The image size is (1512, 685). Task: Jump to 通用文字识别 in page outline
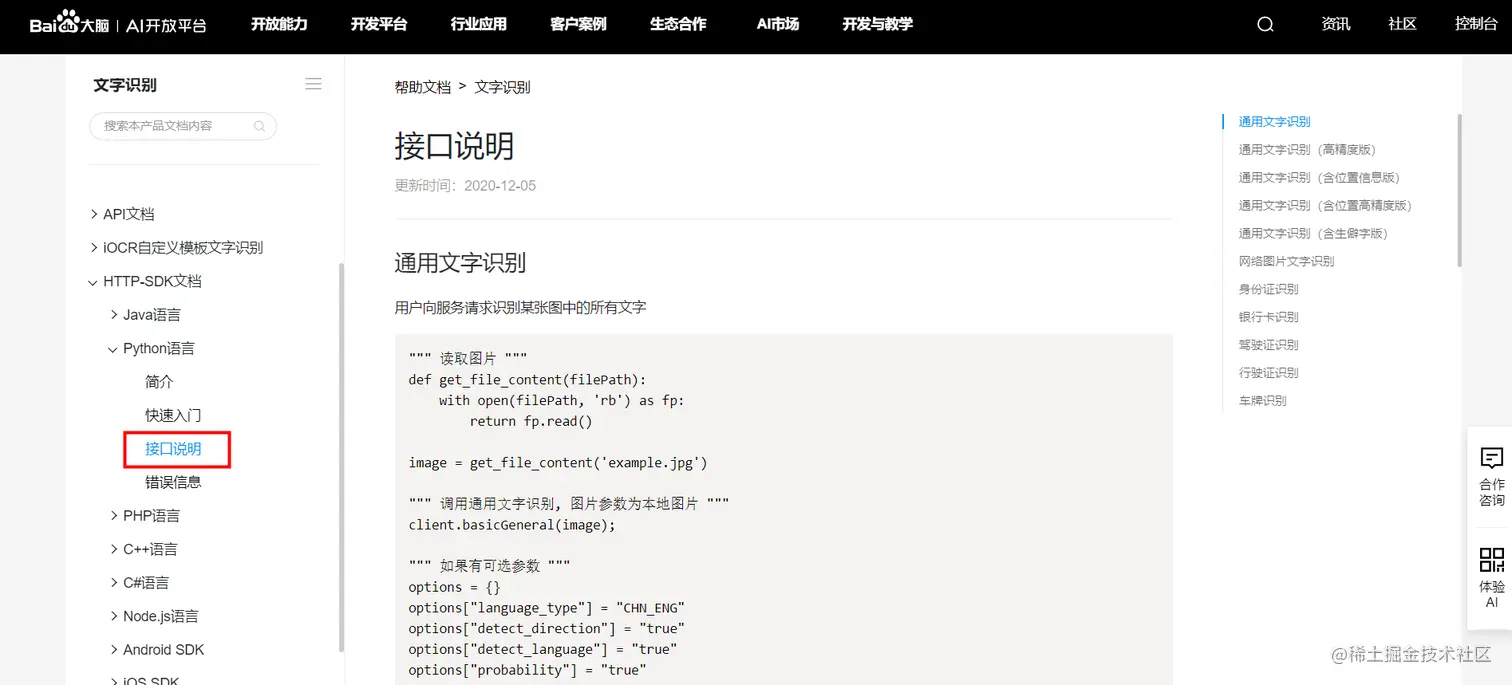click(x=1274, y=122)
